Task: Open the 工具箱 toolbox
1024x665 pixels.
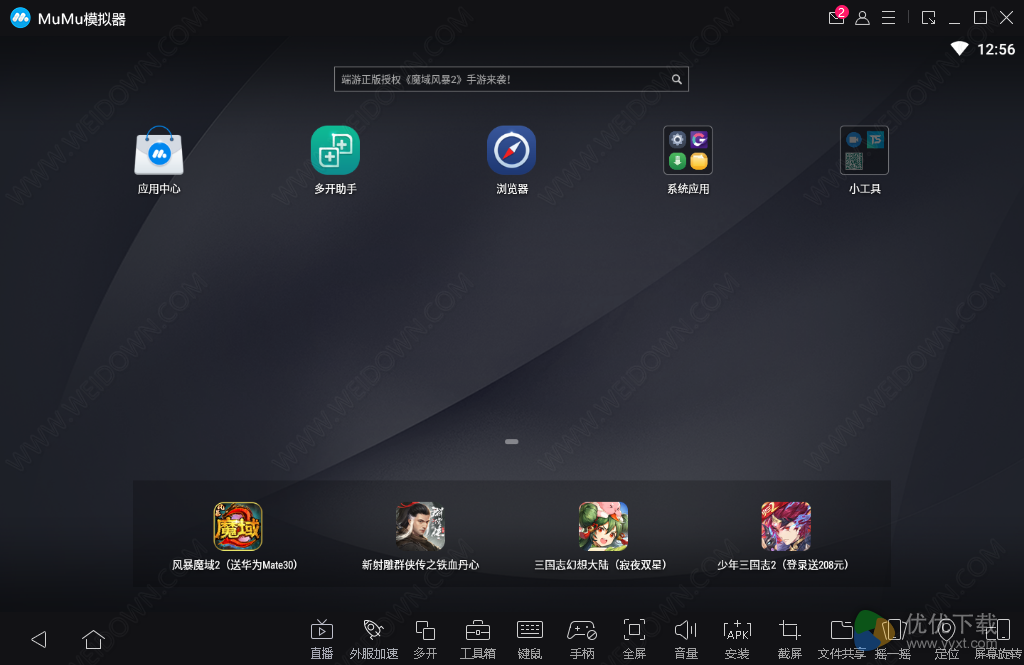Action: point(477,640)
